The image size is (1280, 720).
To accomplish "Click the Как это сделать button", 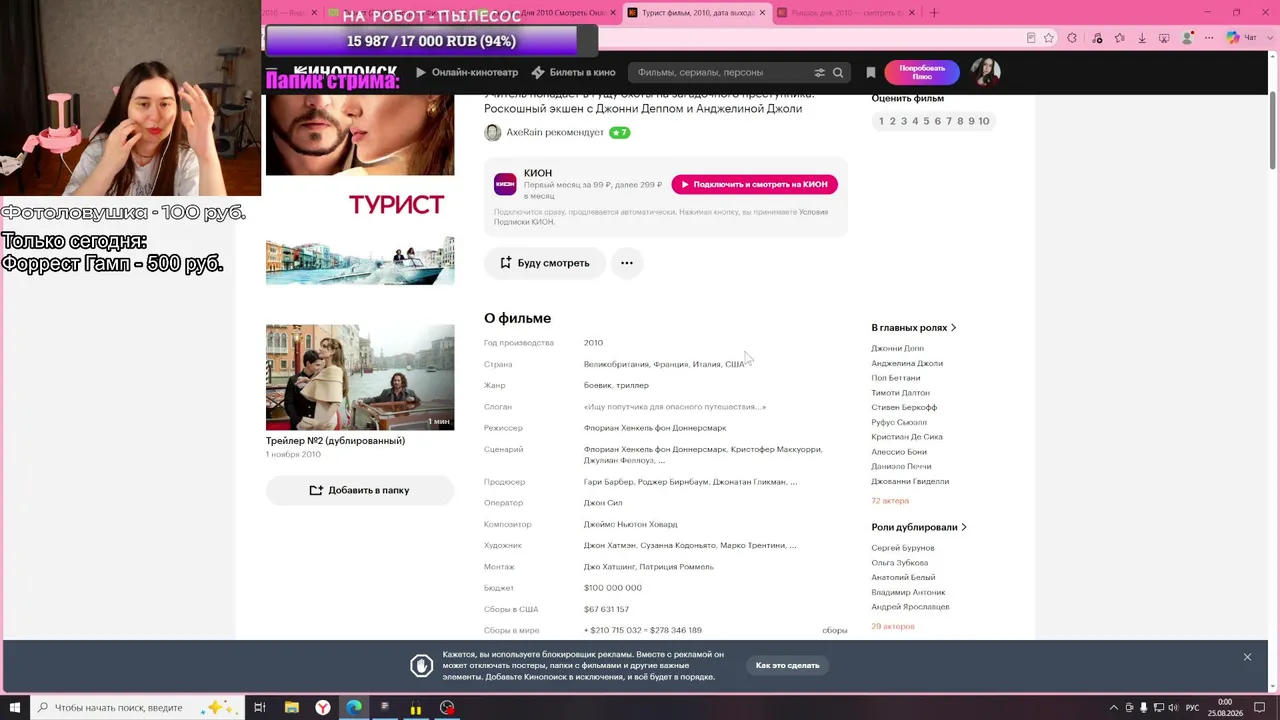I will point(788,665).
